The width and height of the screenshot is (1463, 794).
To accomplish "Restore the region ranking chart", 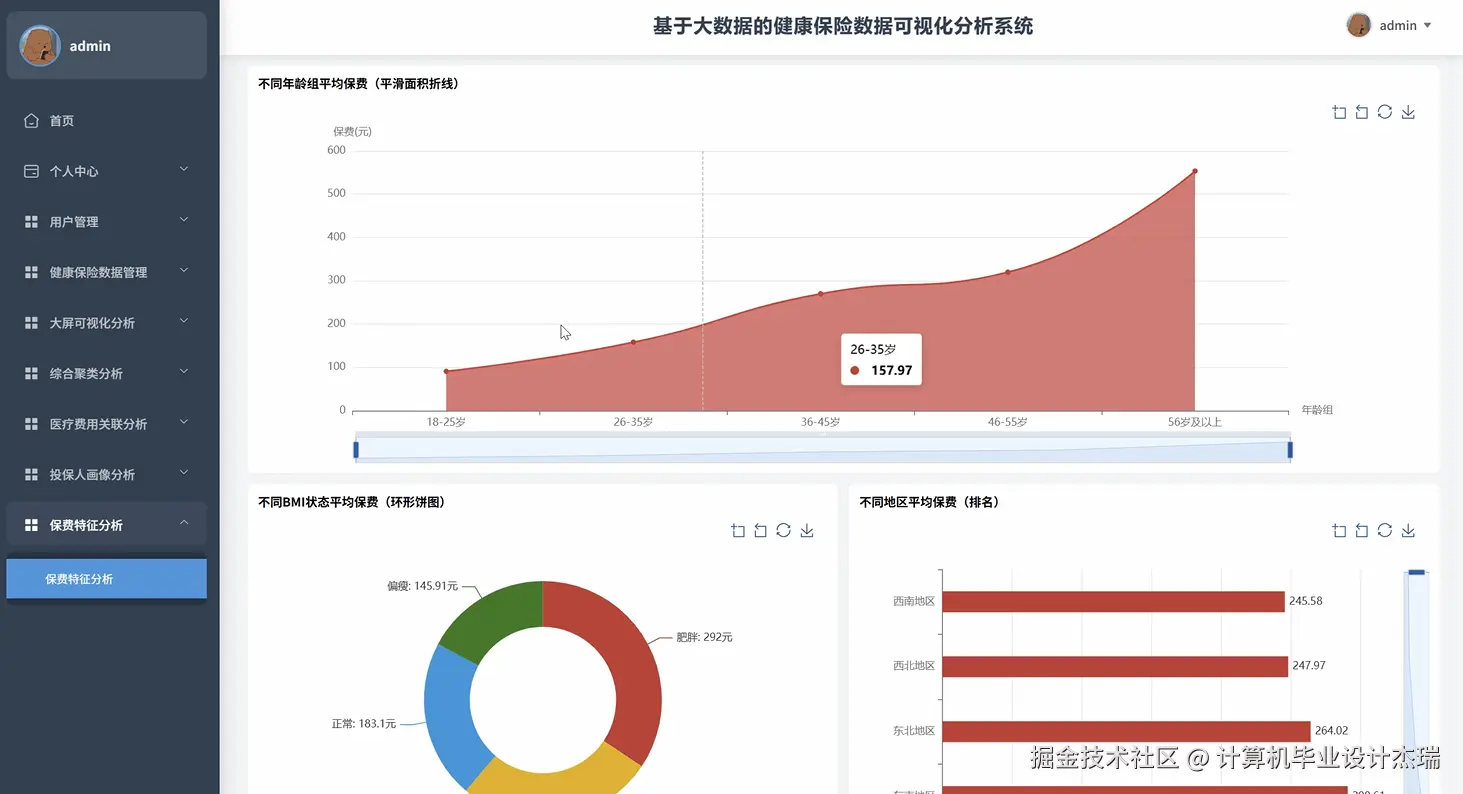I will click(1384, 531).
